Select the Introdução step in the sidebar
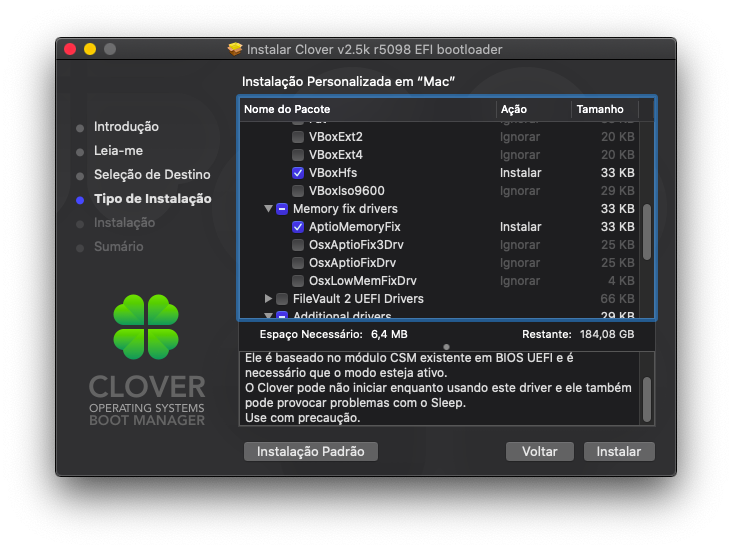Screen dimensions: 732x550 click(126, 127)
